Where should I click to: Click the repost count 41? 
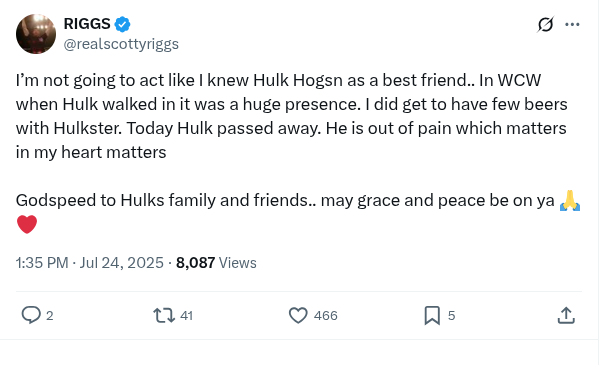[x=187, y=315]
